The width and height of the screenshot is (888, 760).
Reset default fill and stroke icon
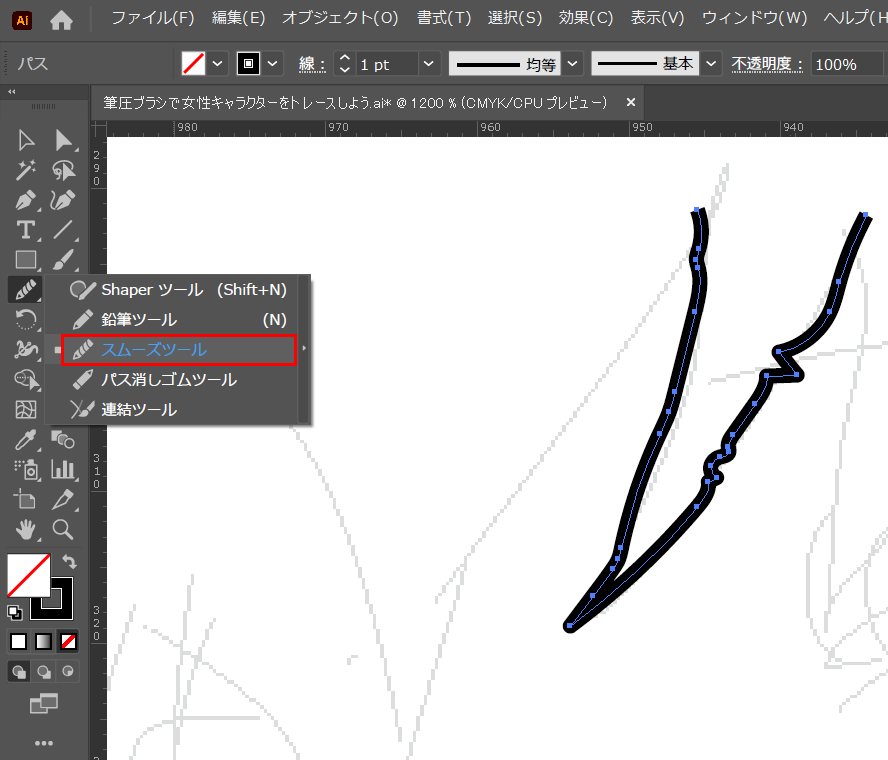tap(15, 612)
